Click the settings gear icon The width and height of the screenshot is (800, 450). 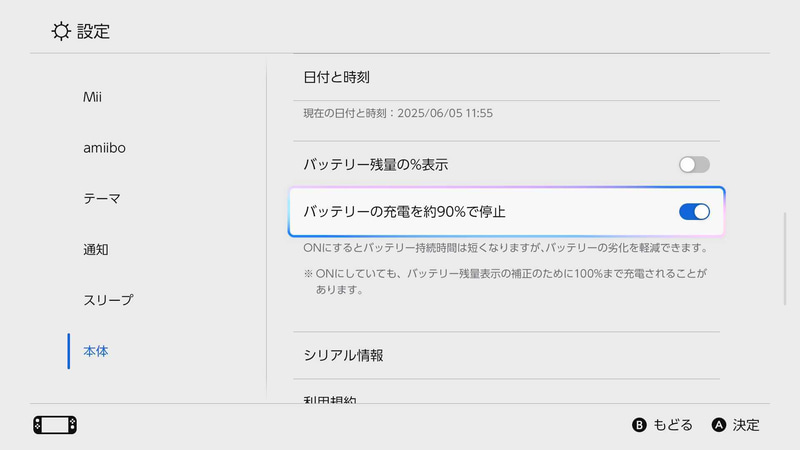(x=62, y=31)
